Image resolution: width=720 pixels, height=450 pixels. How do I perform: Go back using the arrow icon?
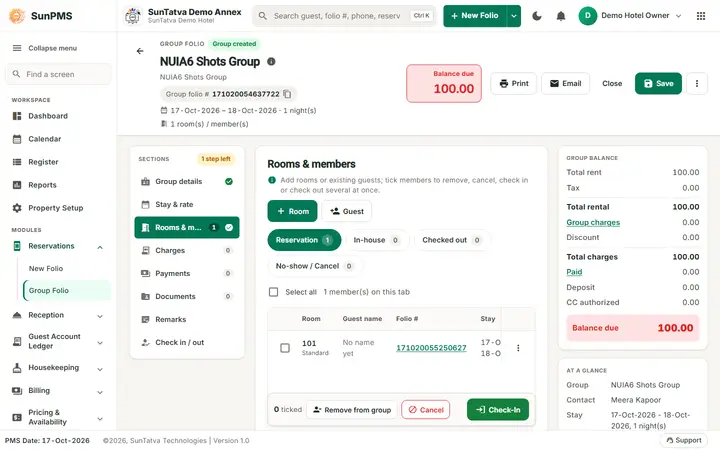point(140,51)
